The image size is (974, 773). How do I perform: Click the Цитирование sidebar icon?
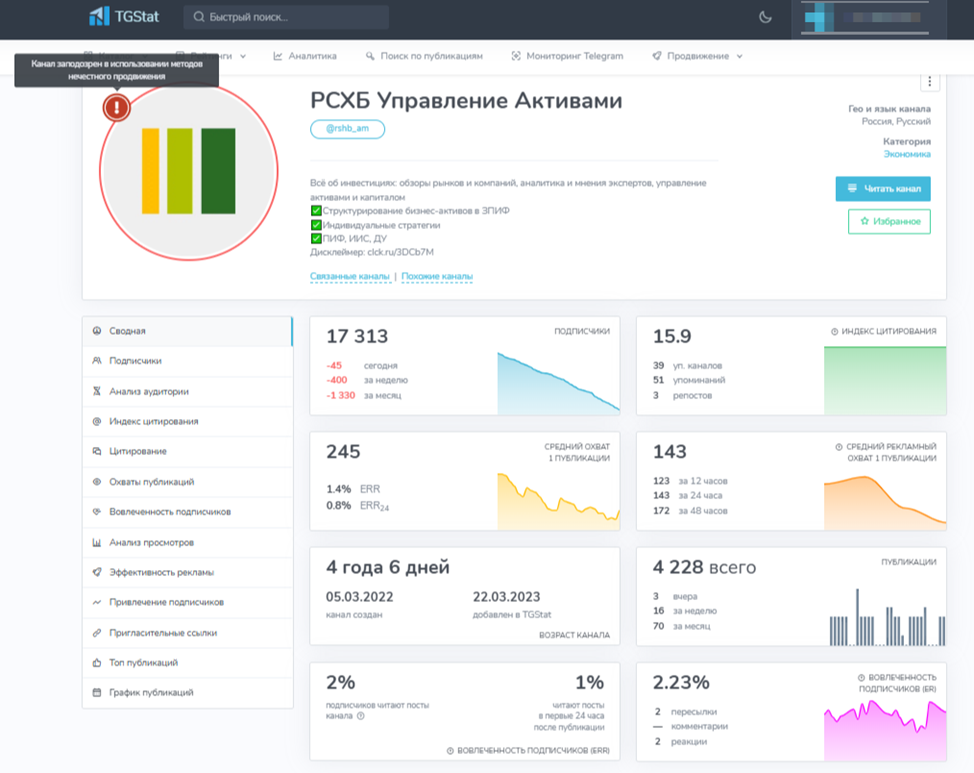[x=97, y=451]
